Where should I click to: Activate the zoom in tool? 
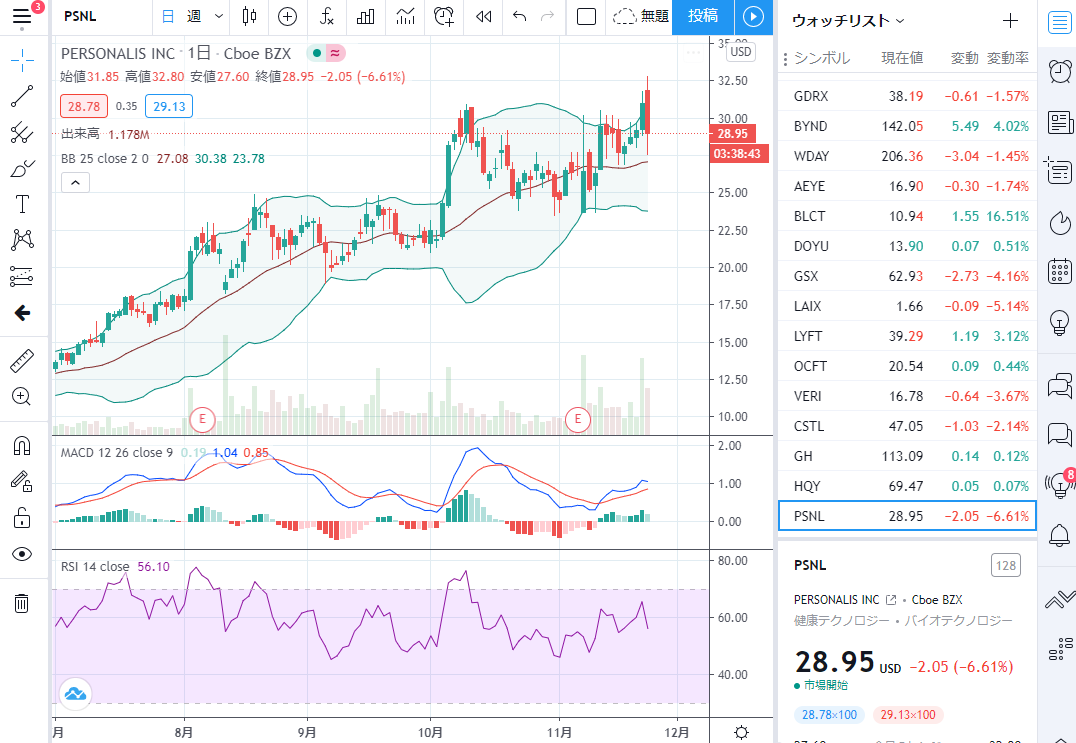(x=22, y=397)
